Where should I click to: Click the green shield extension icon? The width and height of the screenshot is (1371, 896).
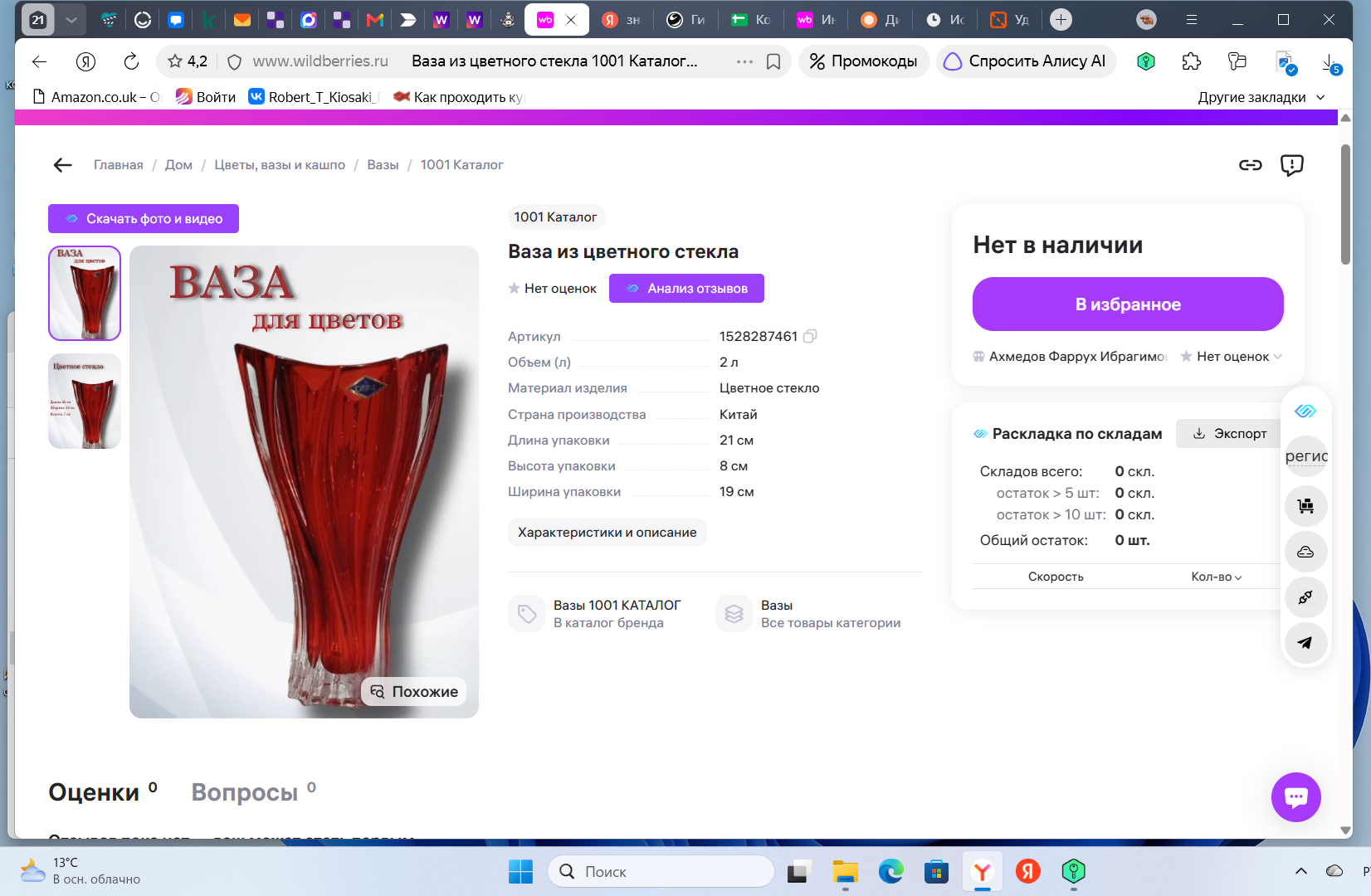1146,61
